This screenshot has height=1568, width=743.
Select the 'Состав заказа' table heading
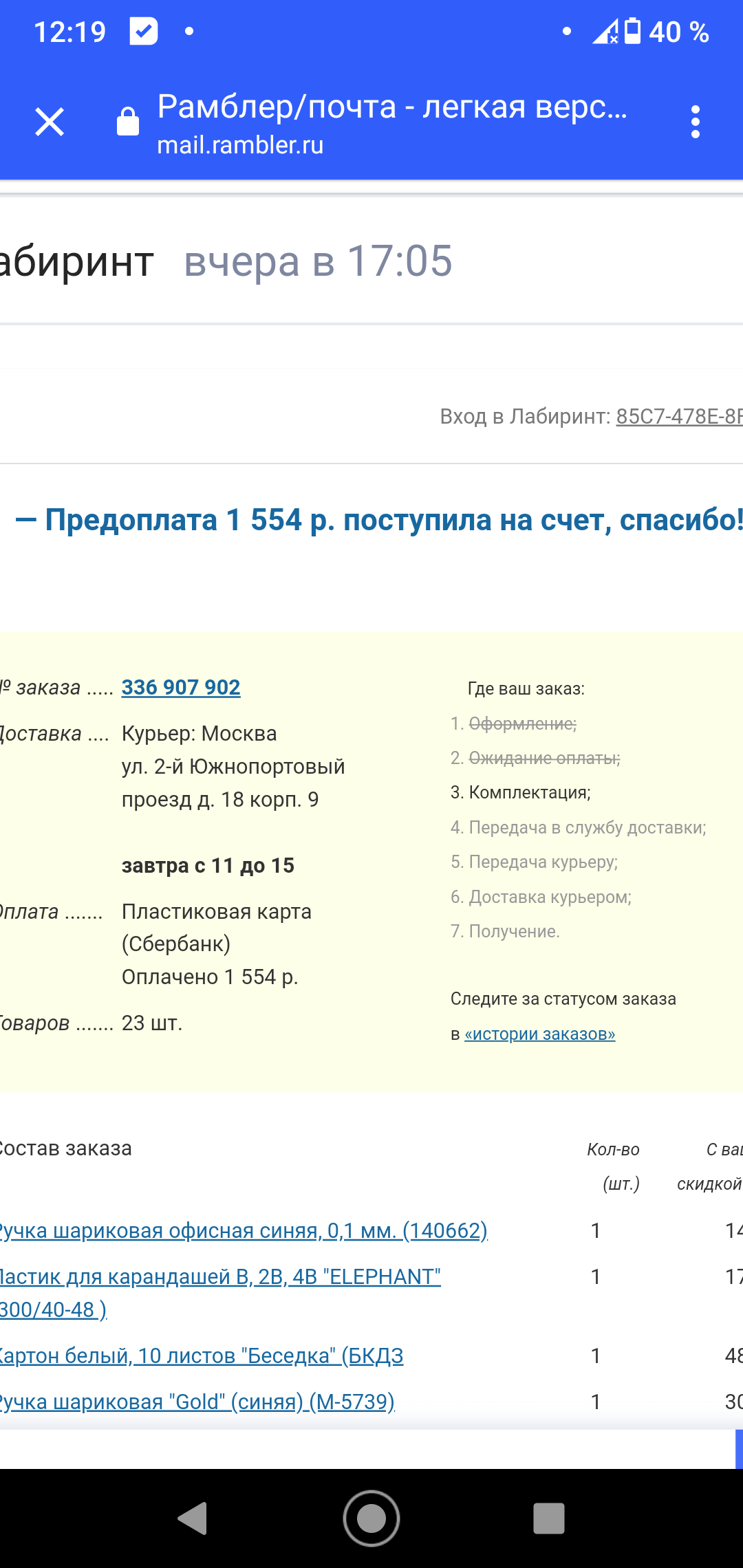(x=65, y=1148)
